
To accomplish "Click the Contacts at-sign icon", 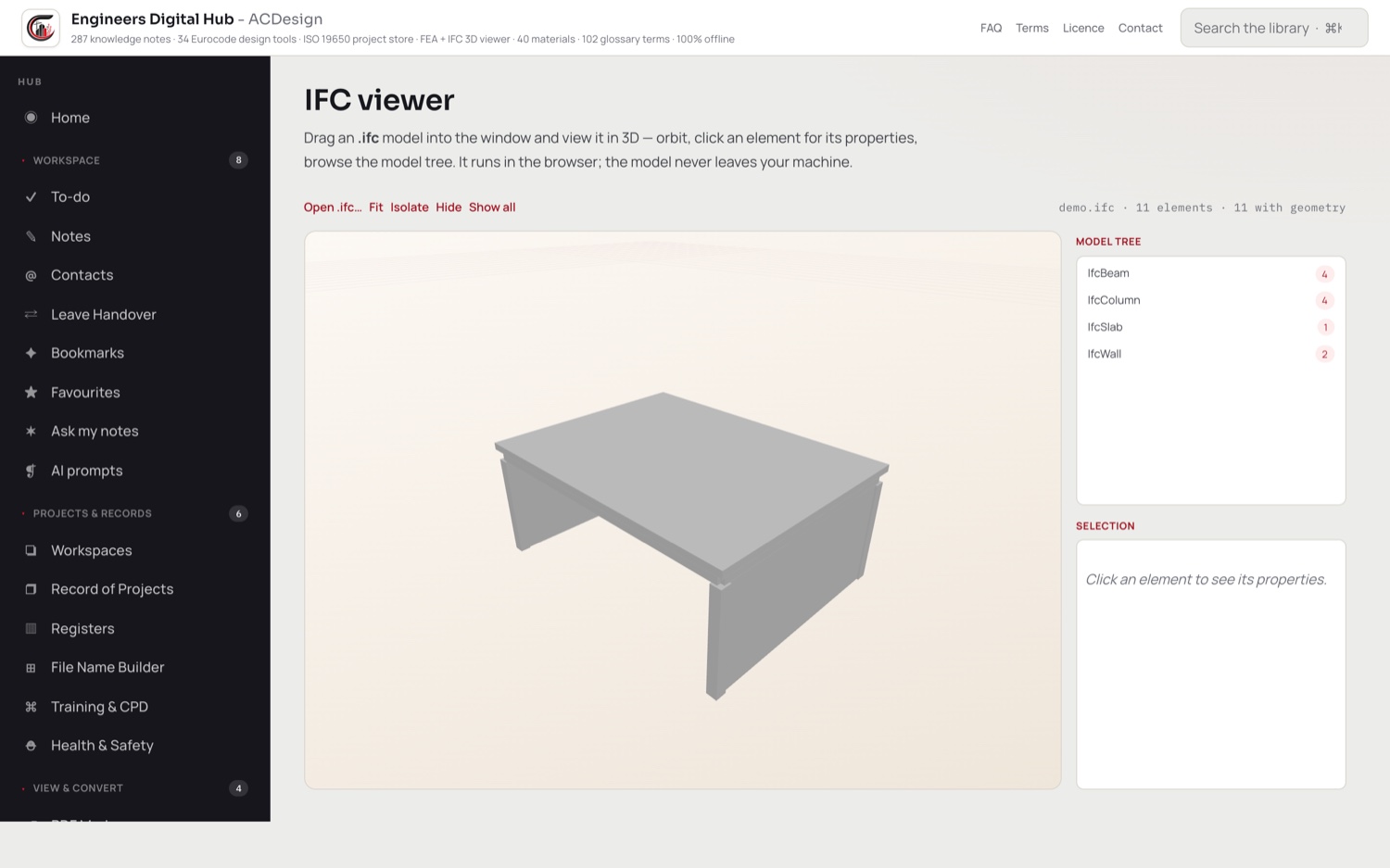I will pyautogui.click(x=31, y=275).
